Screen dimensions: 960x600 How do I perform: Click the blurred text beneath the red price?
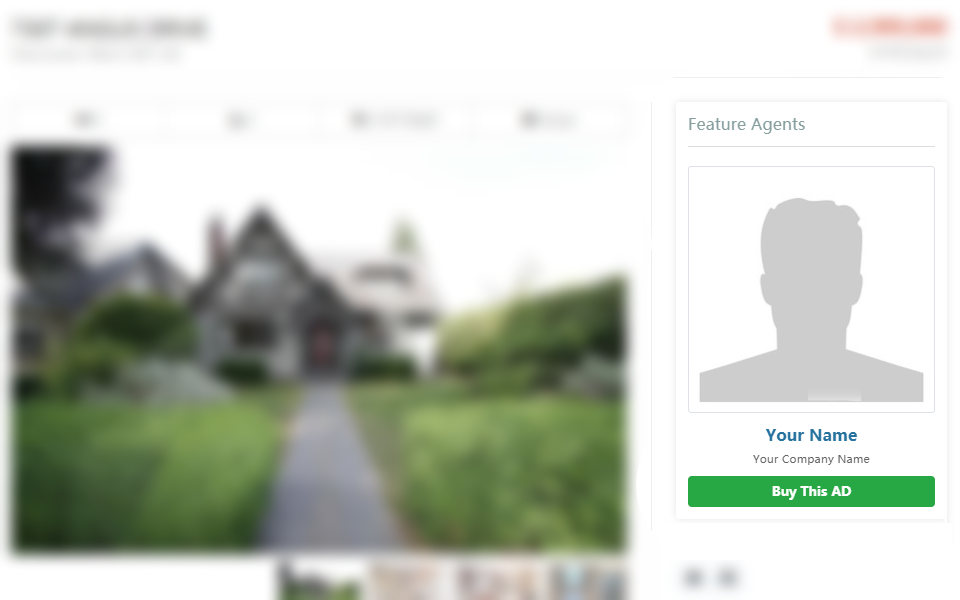908,53
